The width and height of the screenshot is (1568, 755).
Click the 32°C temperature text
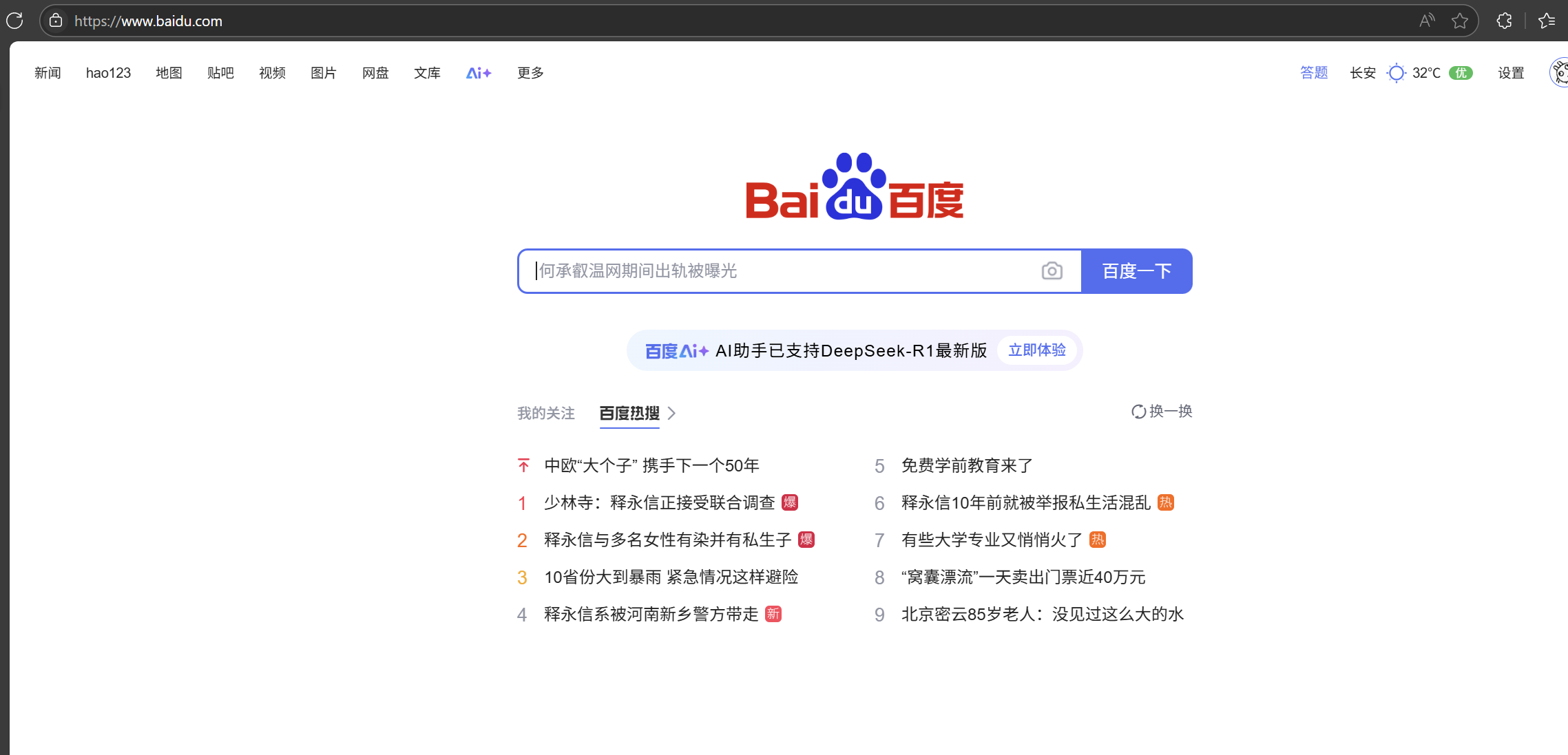[x=1426, y=73]
